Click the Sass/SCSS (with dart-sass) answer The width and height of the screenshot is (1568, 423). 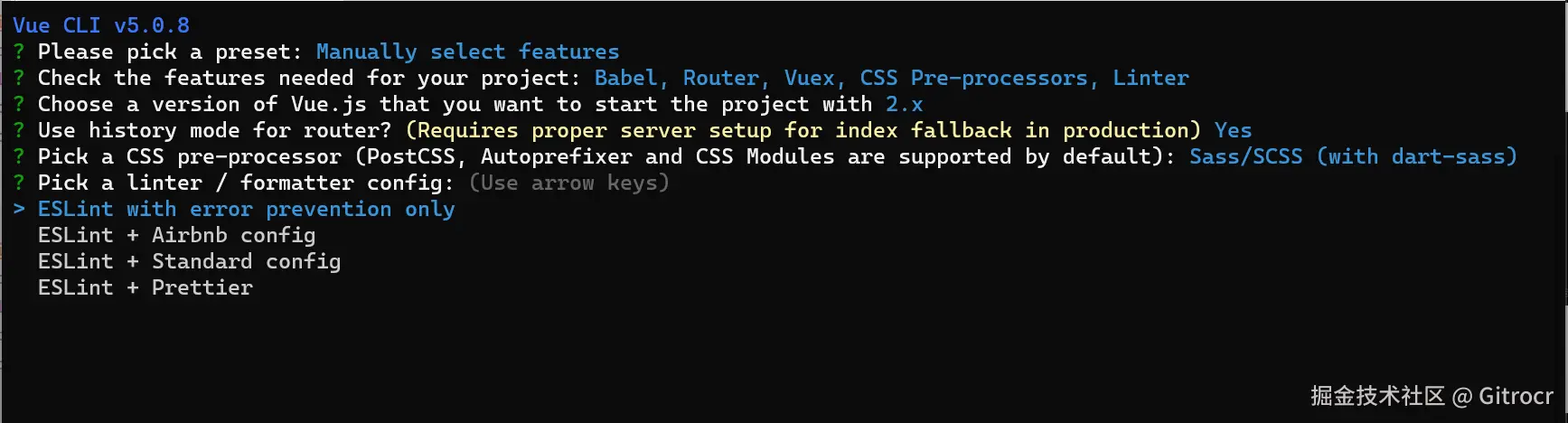1352,157
